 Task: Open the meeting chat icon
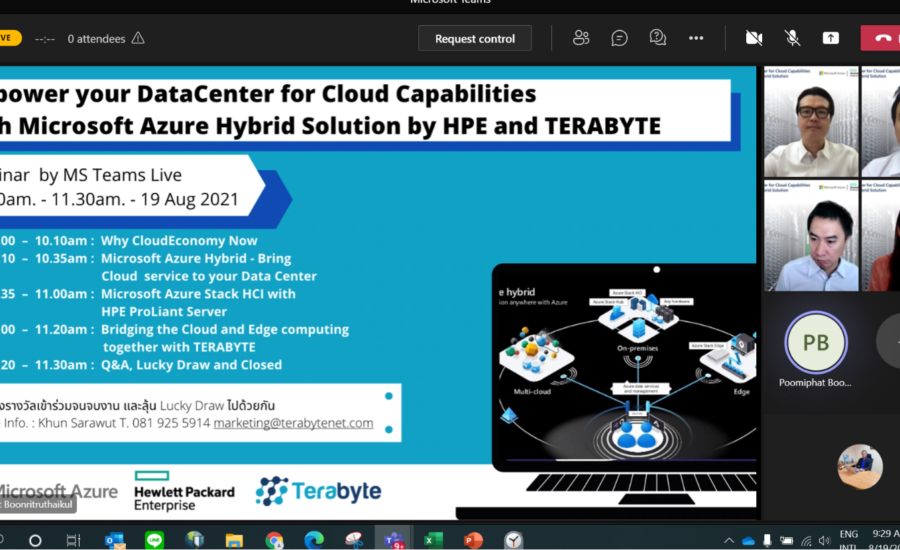(x=619, y=38)
